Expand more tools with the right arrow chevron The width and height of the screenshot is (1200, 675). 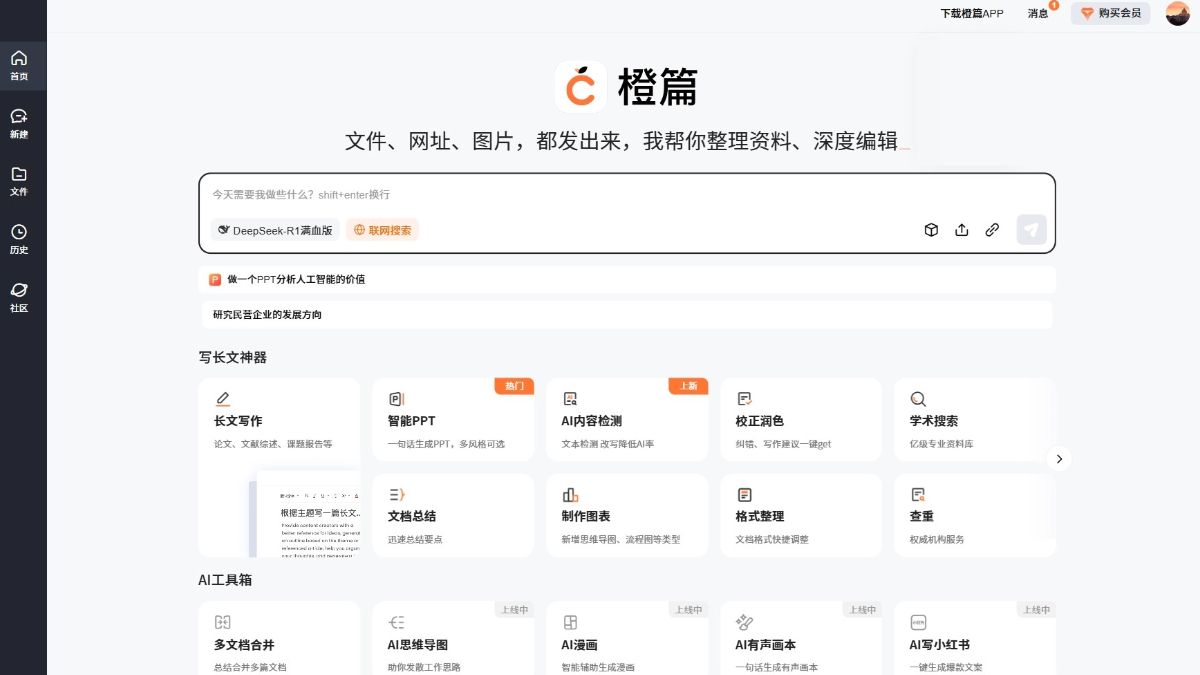pyautogui.click(x=1059, y=458)
